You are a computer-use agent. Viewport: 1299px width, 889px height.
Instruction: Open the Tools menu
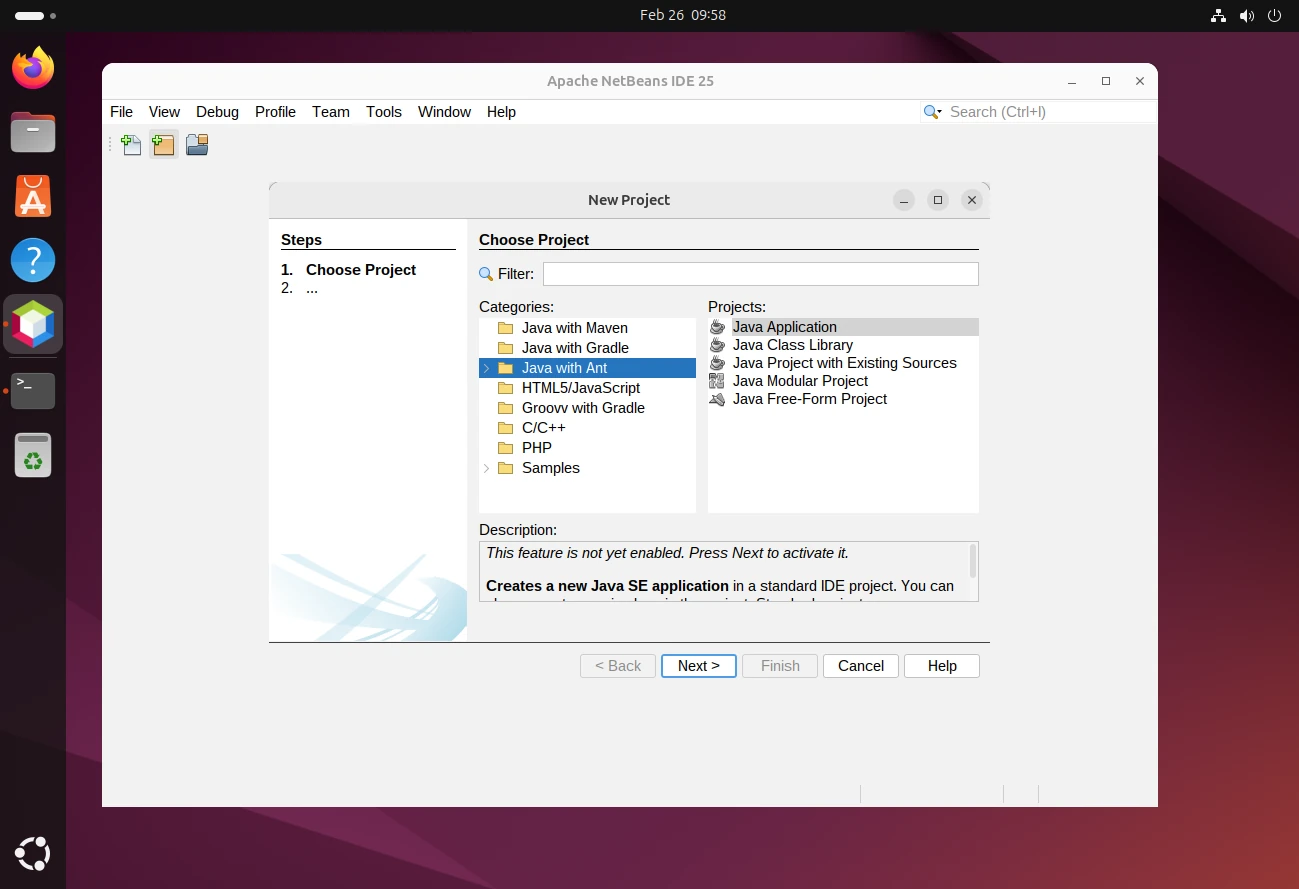tap(384, 112)
